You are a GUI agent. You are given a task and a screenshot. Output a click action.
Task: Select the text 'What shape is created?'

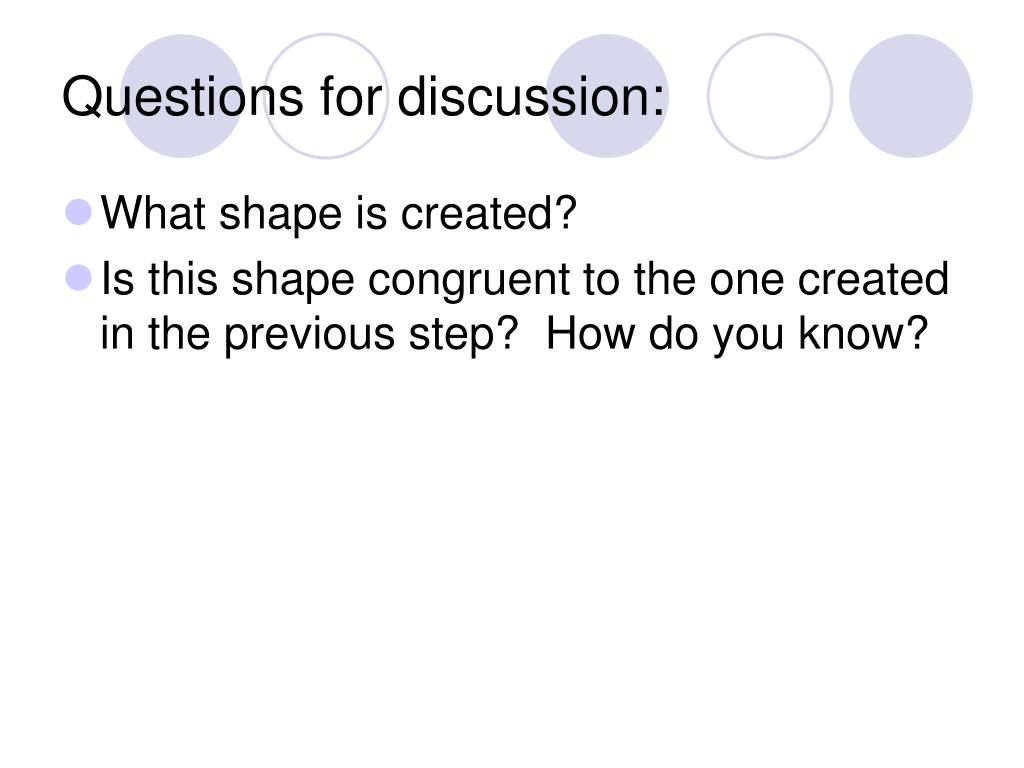pos(339,214)
